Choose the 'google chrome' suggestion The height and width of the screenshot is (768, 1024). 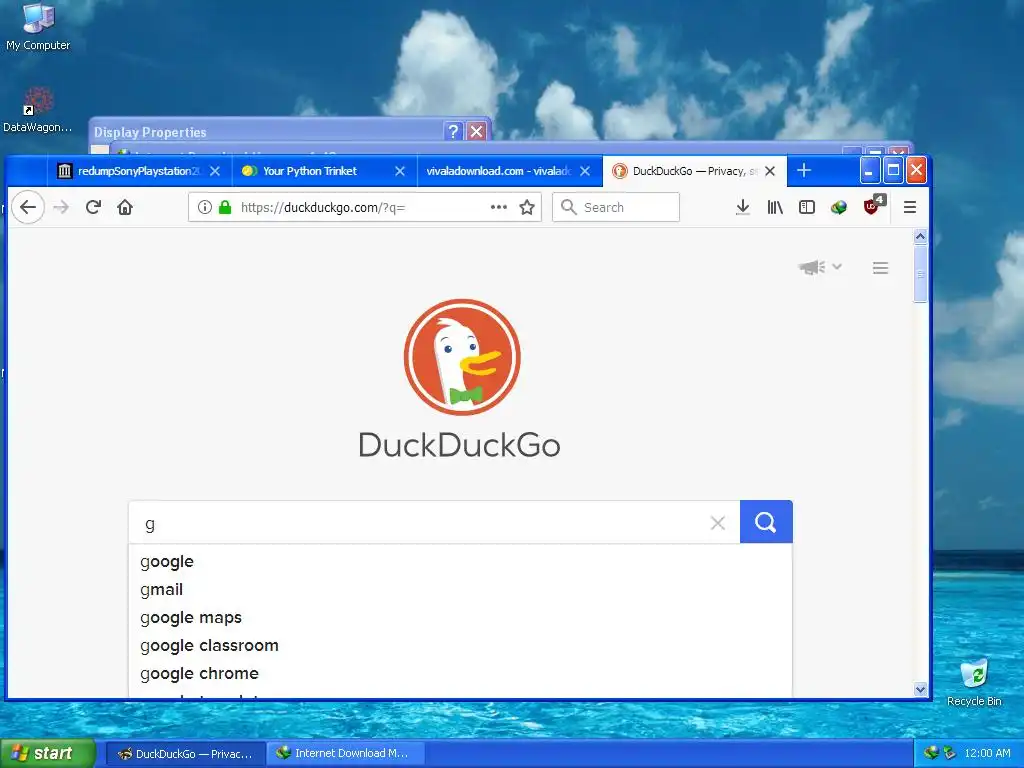click(x=460, y=673)
